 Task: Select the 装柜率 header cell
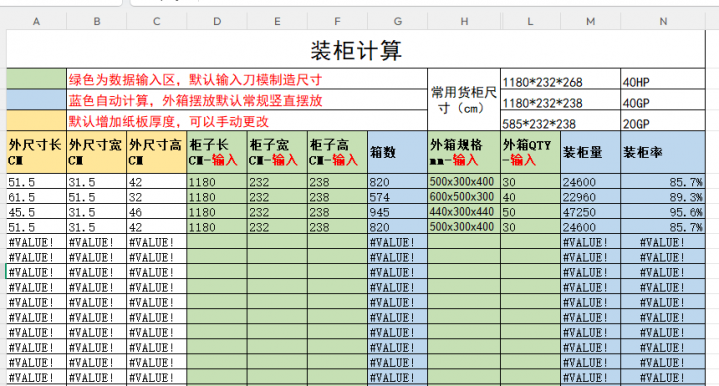663,152
